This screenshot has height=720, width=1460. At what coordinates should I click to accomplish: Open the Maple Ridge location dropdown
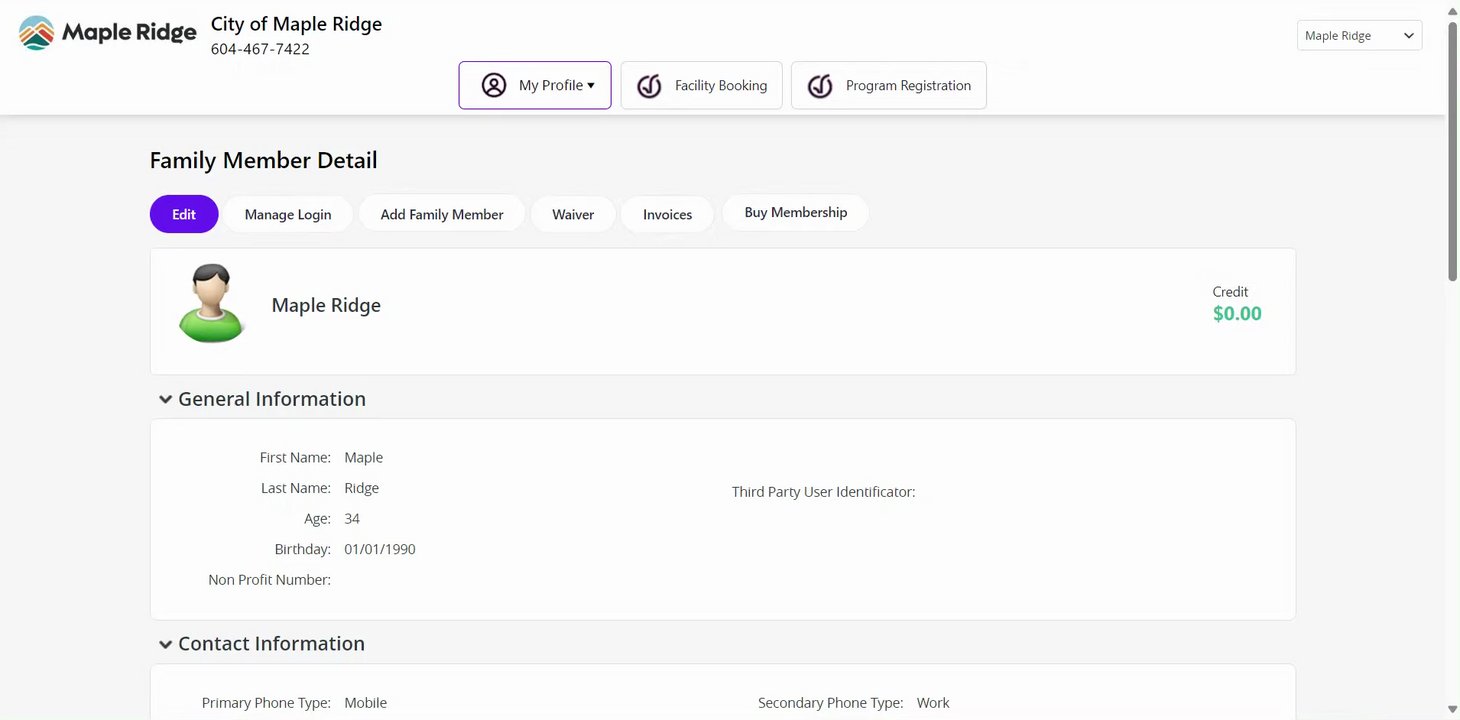tap(1359, 36)
